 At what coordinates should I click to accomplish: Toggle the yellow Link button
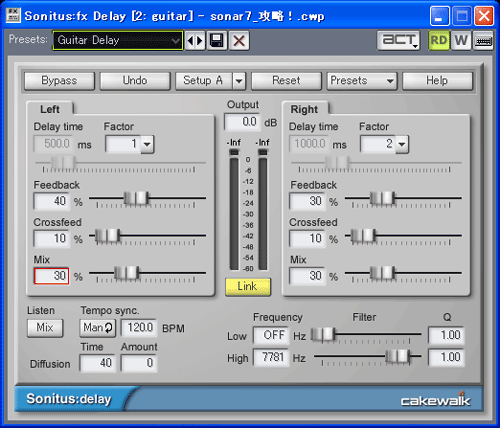248,287
